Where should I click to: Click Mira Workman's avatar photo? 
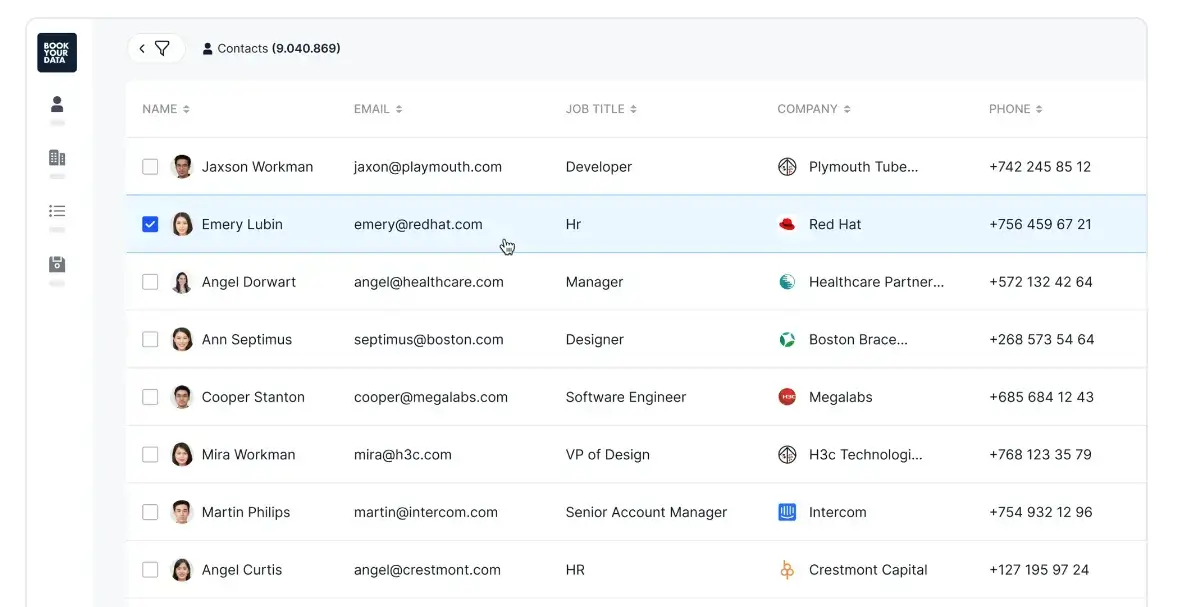(x=182, y=455)
